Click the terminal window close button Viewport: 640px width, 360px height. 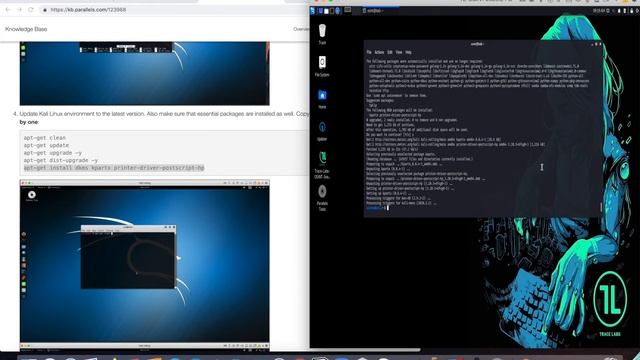click(x=600, y=44)
